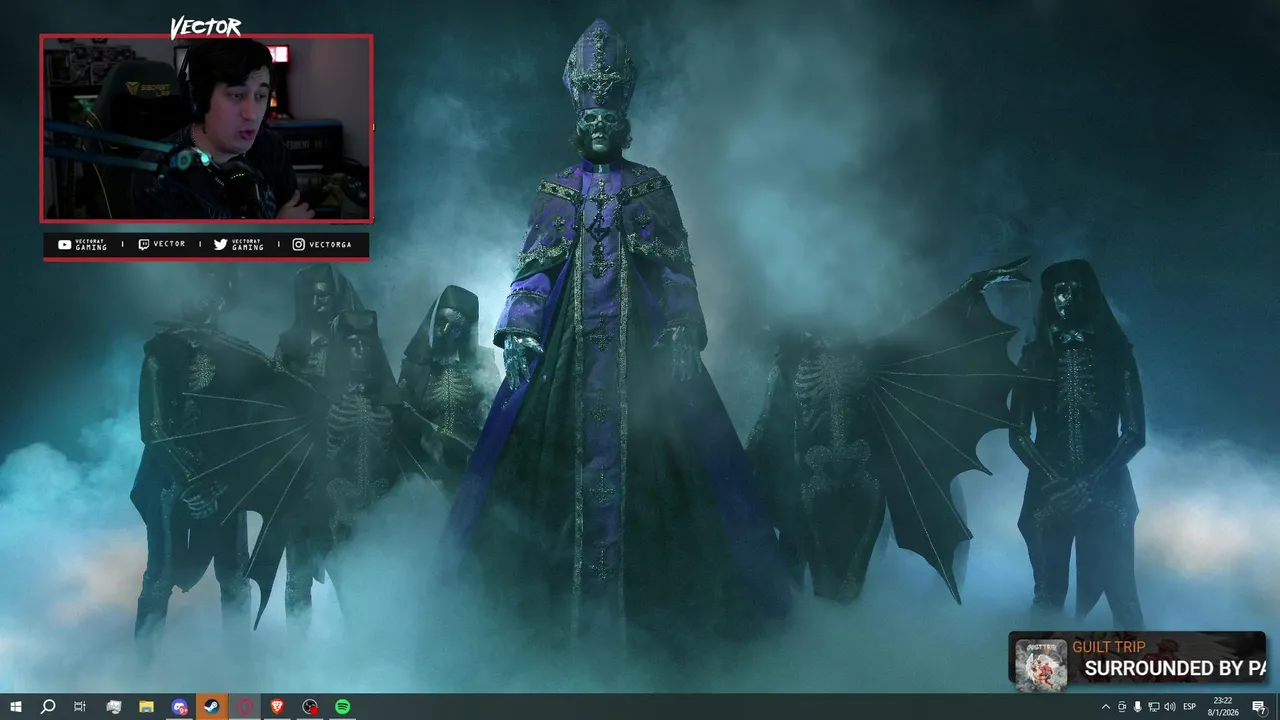
Task: Launch Brave browser from taskbar
Action: pos(277,707)
